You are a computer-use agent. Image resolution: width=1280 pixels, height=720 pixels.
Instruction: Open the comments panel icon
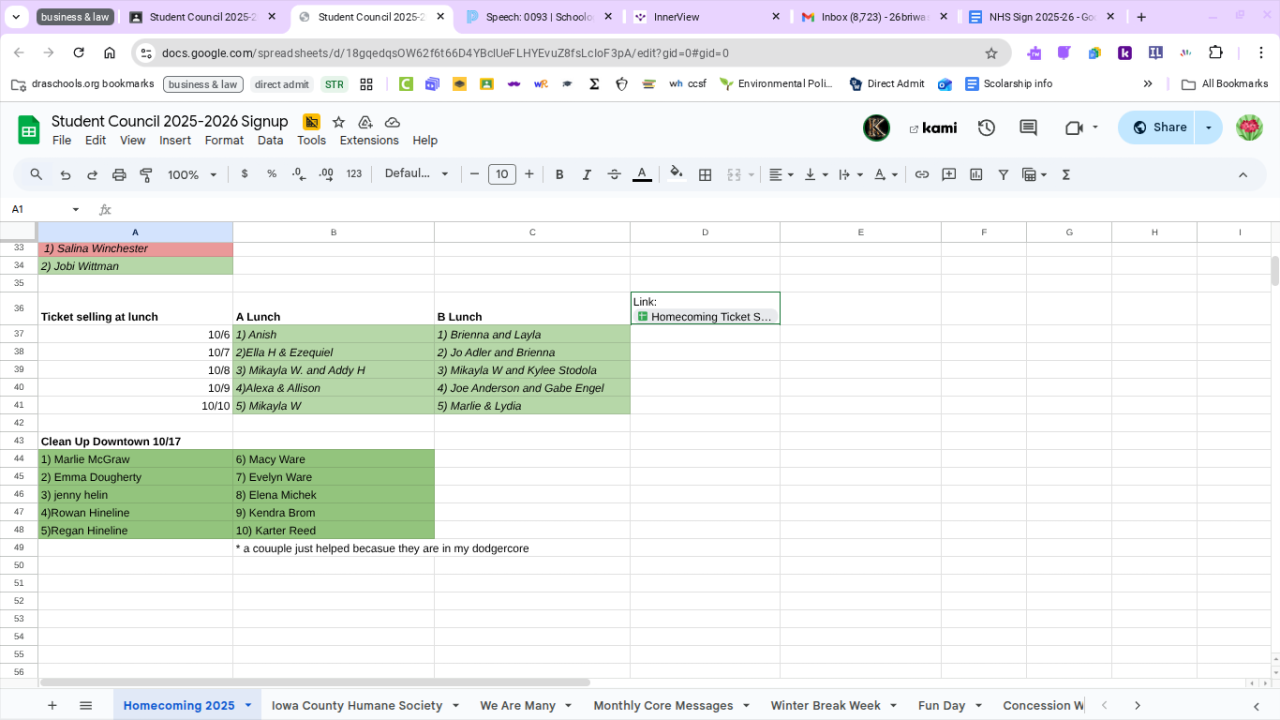(1028, 128)
